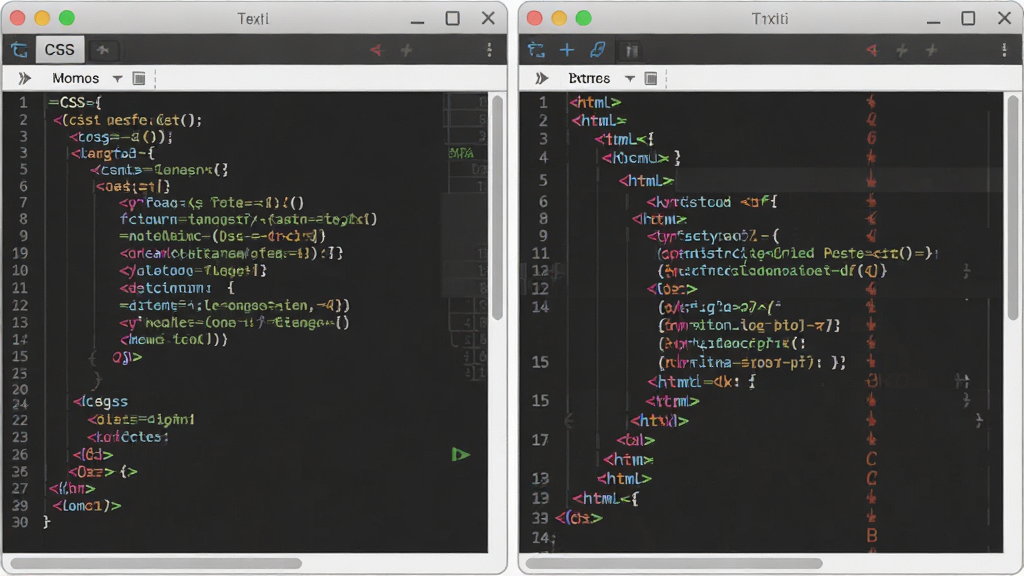Click the red arrow icon in the Tixiti toolbar
The image size is (1024, 576).
click(x=871, y=50)
